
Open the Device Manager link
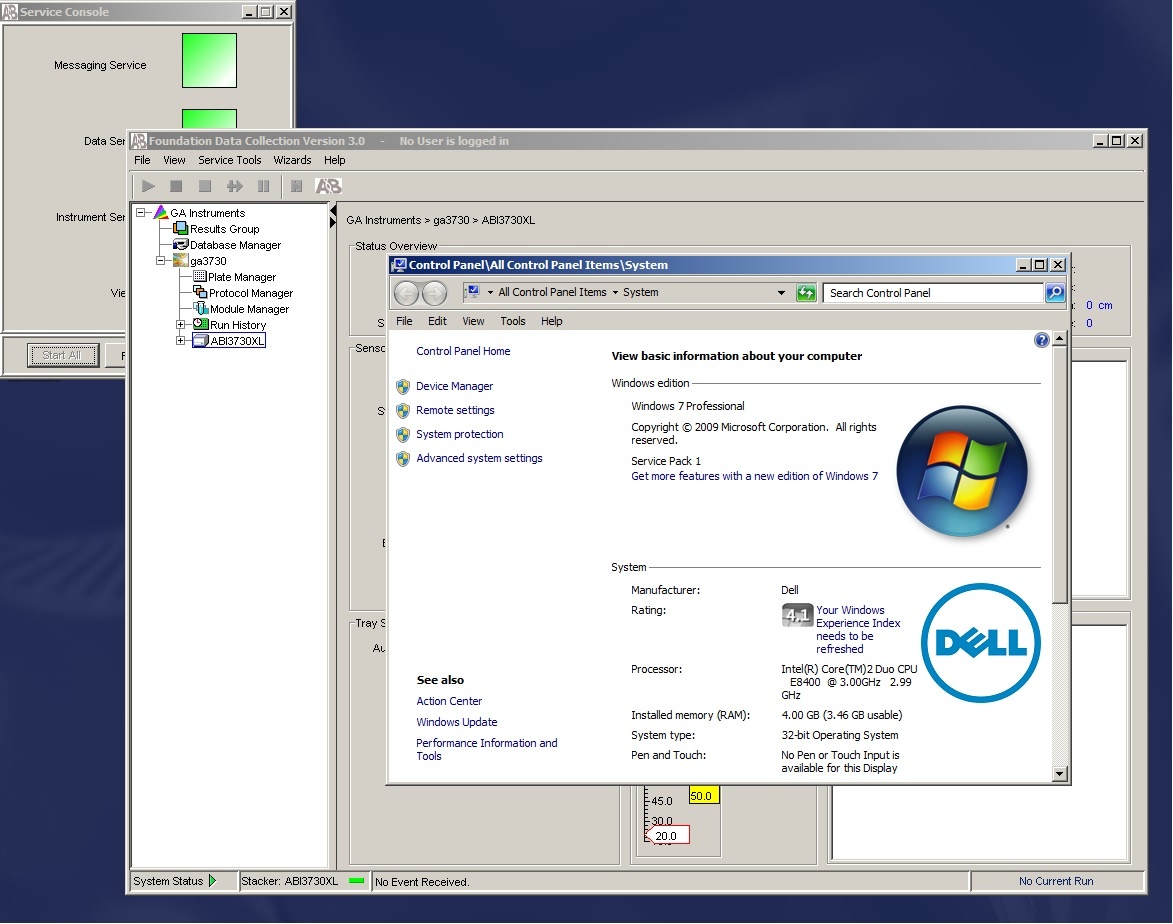pos(454,386)
